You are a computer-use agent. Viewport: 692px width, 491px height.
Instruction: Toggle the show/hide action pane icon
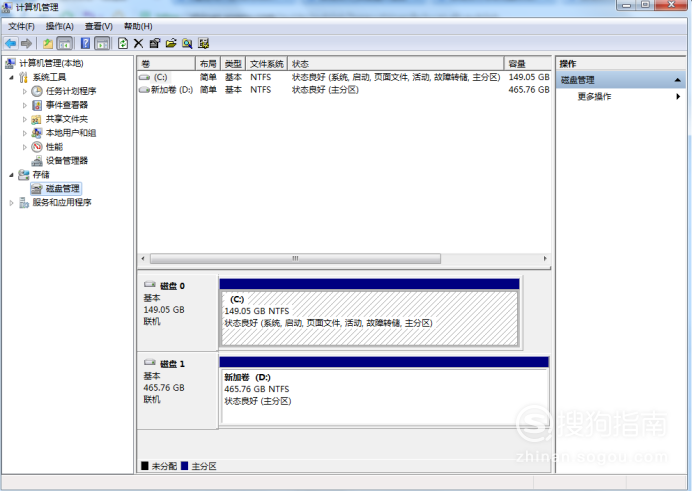click(102, 43)
